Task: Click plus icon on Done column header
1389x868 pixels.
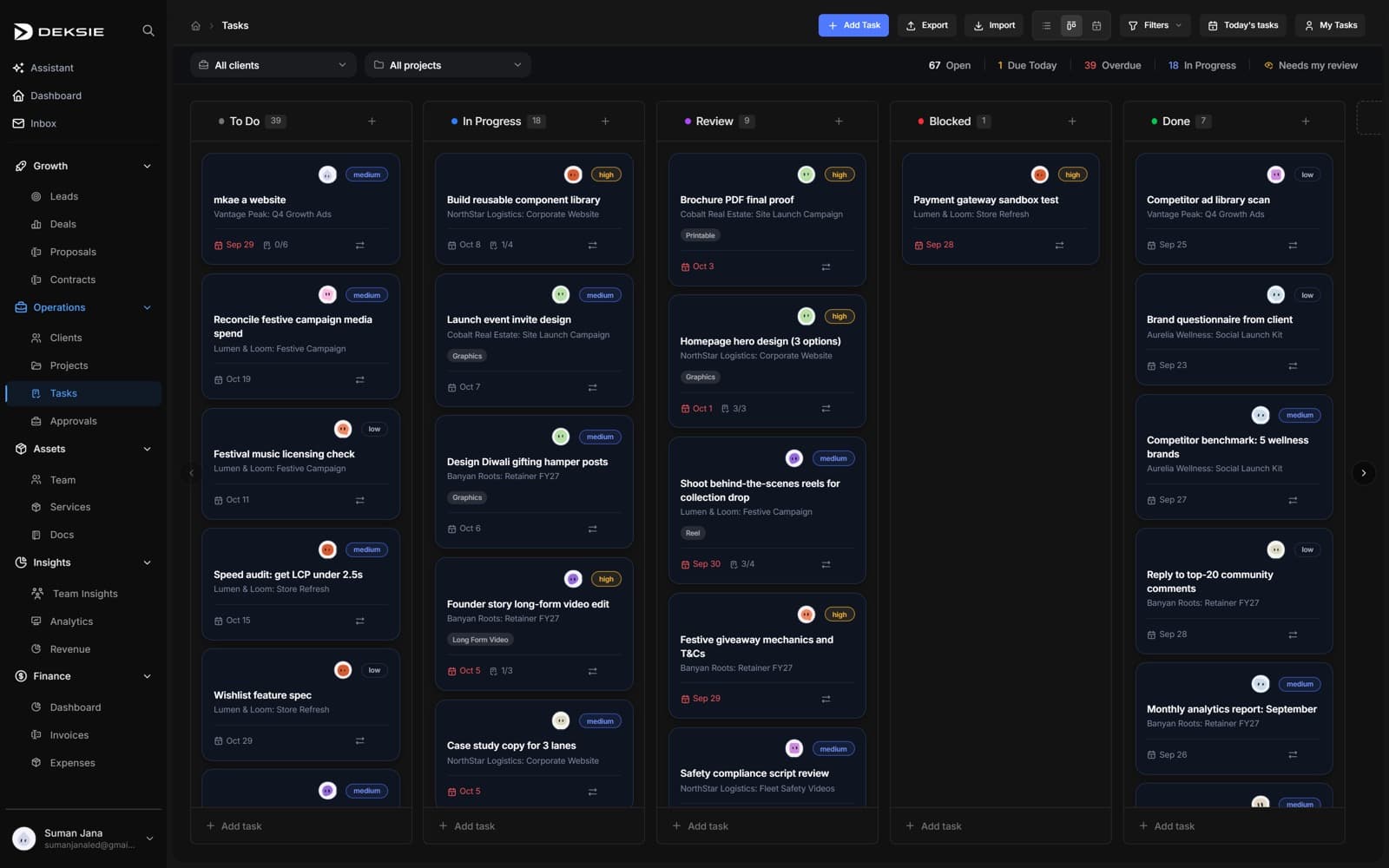Action: pyautogui.click(x=1306, y=122)
